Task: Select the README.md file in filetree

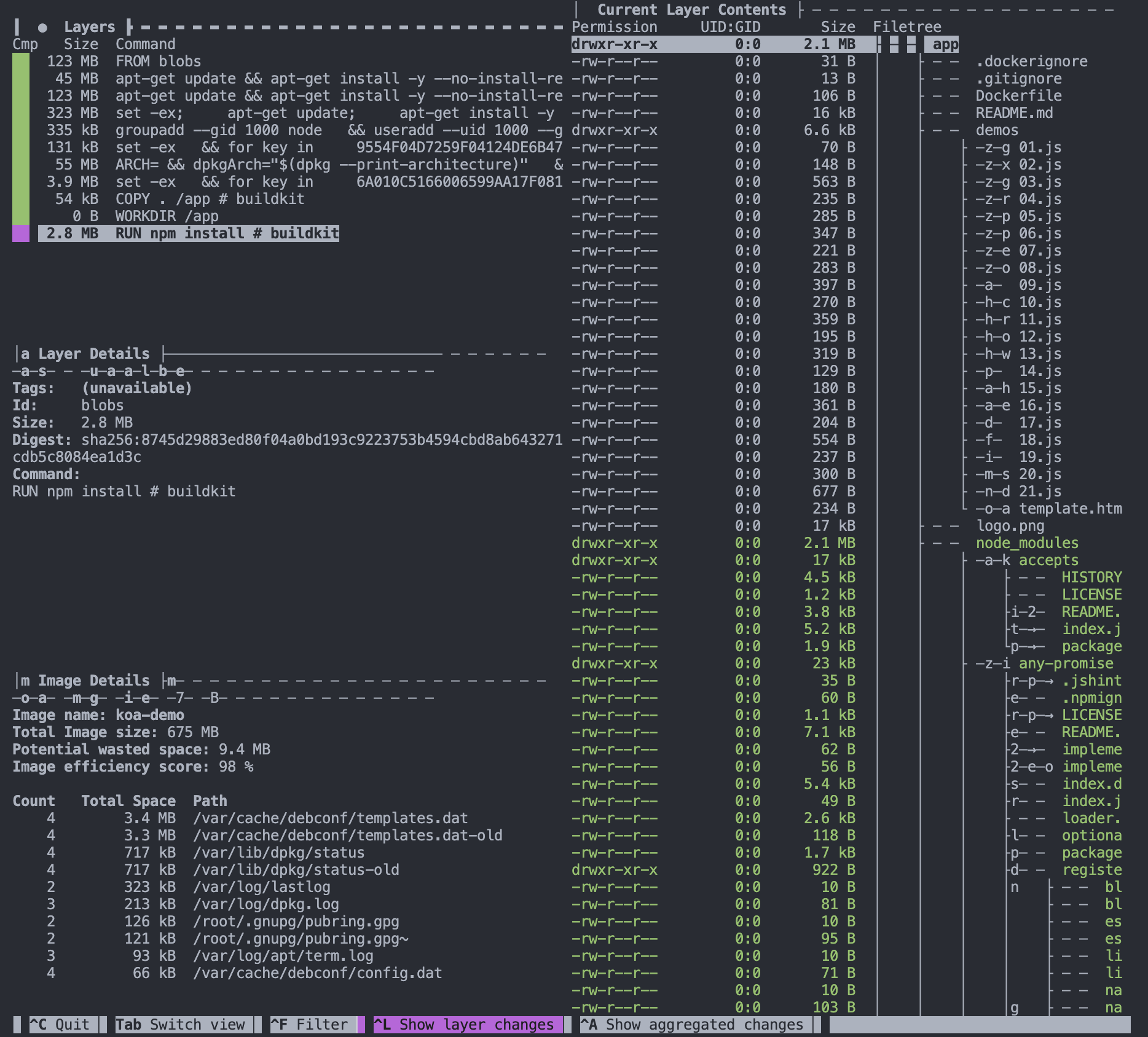Action: click(x=1013, y=113)
